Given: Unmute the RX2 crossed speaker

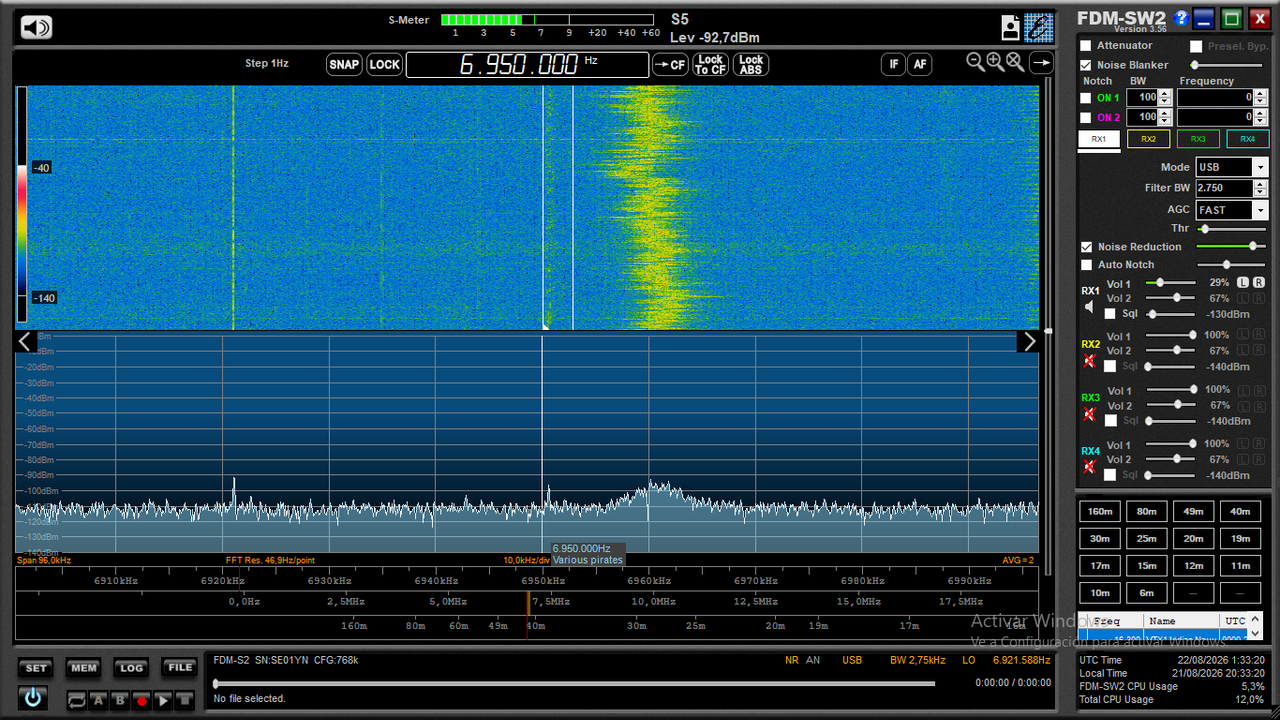Looking at the screenshot, I should click(1090, 361).
